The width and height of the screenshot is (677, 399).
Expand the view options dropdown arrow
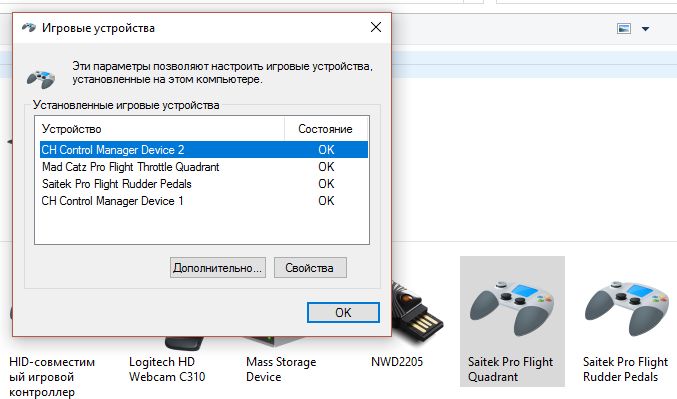click(x=645, y=29)
